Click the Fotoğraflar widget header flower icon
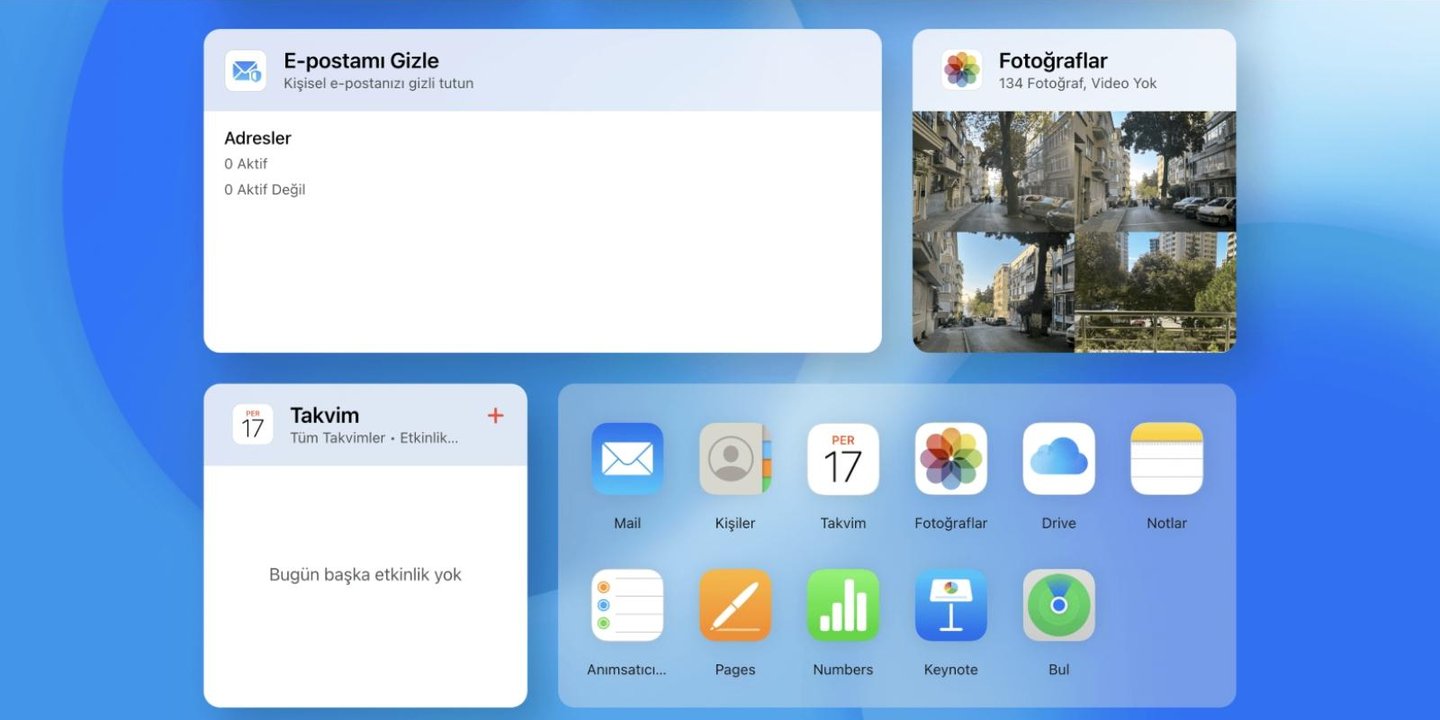Image resolution: width=1440 pixels, height=720 pixels. coord(962,70)
